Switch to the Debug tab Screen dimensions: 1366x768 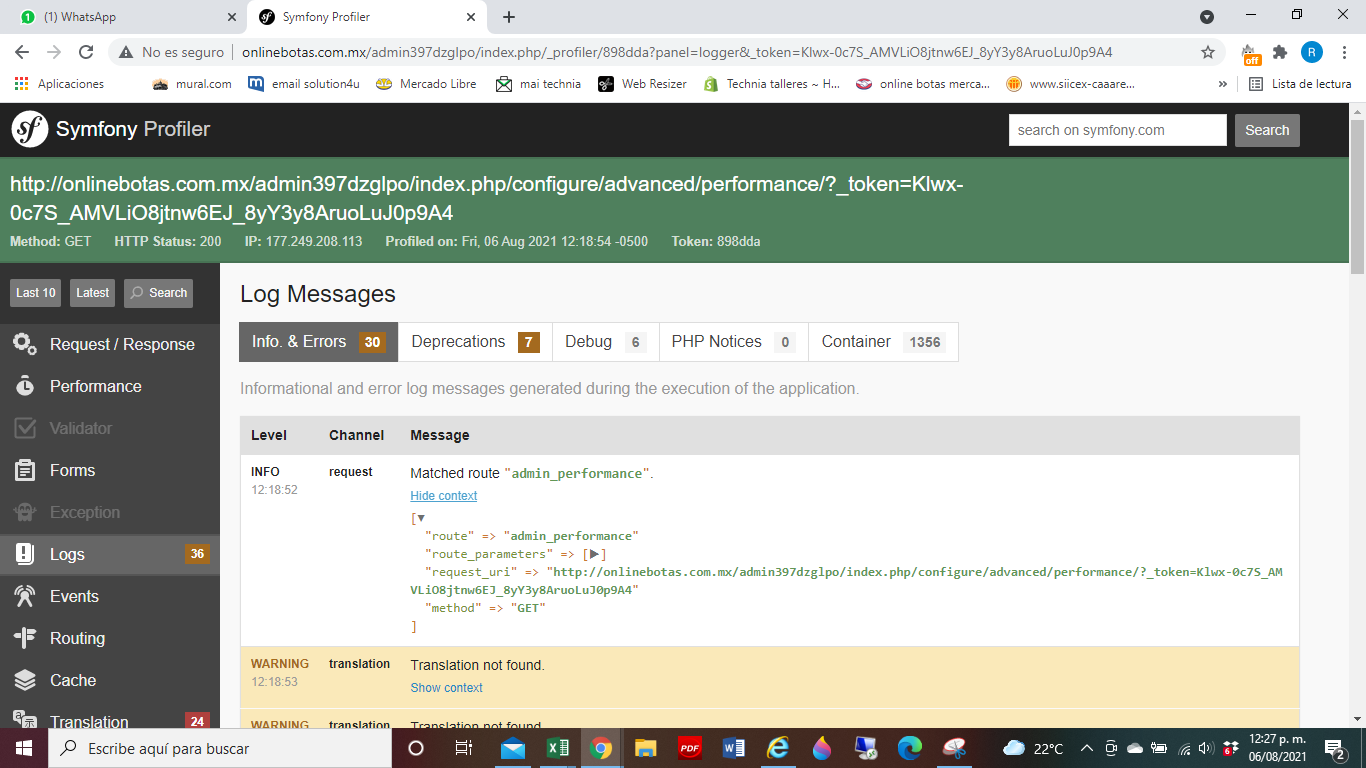tap(605, 342)
